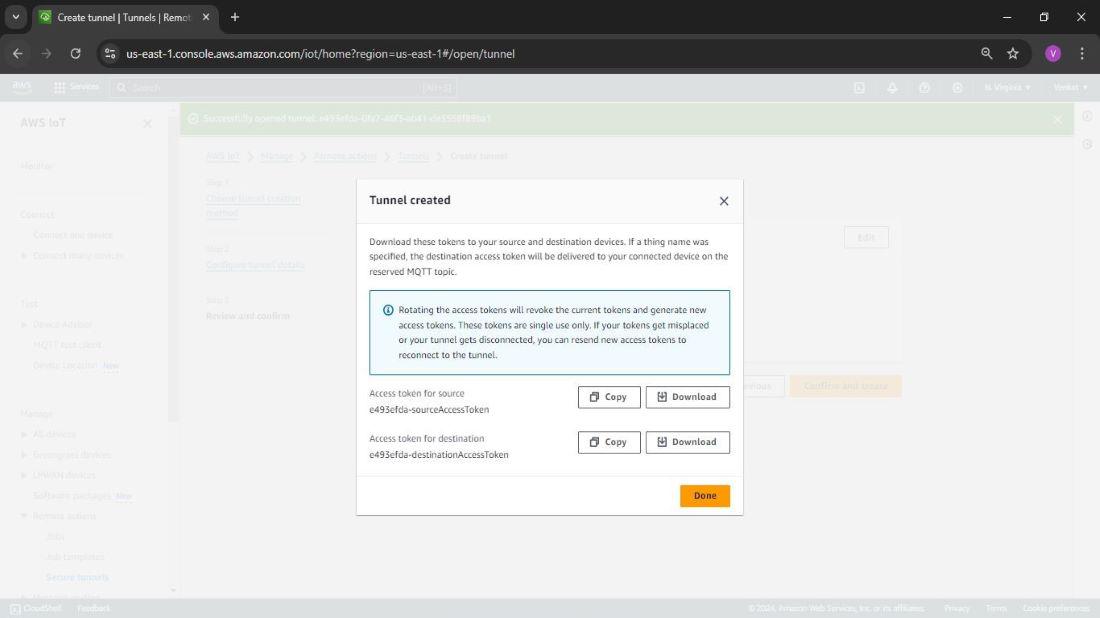Click the info icon in the notice box
The image size is (1100, 618).
click(x=388, y=310)
